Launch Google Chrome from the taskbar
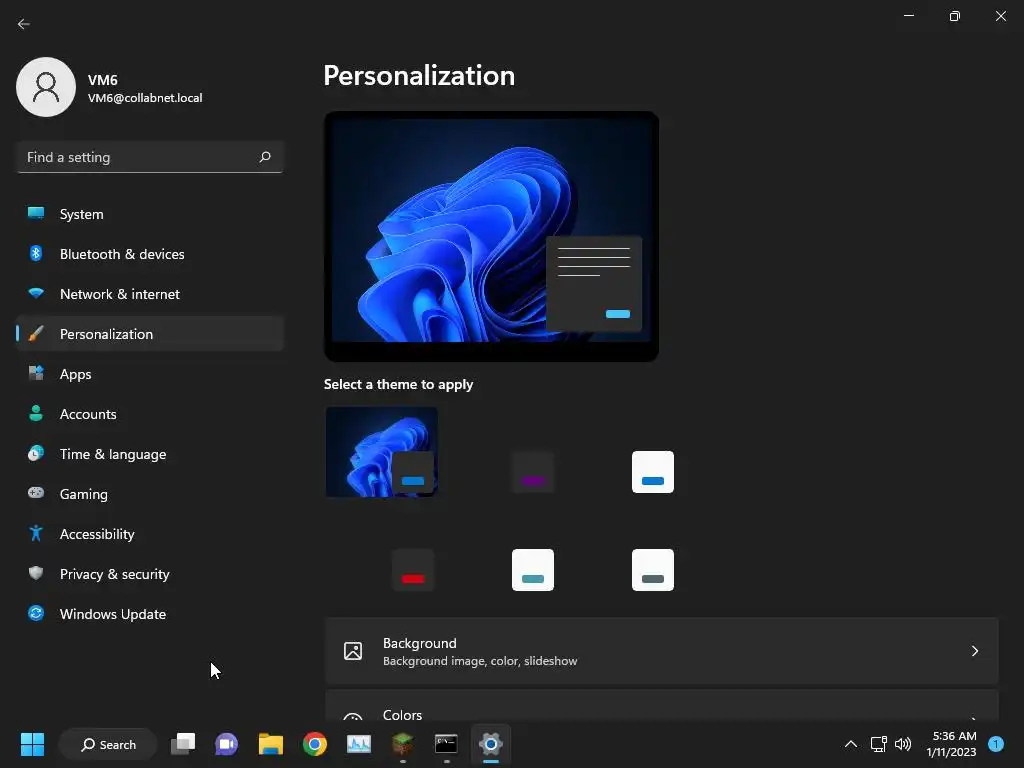This screenshot has height=768, width=1024. click(x=315, y=744)
